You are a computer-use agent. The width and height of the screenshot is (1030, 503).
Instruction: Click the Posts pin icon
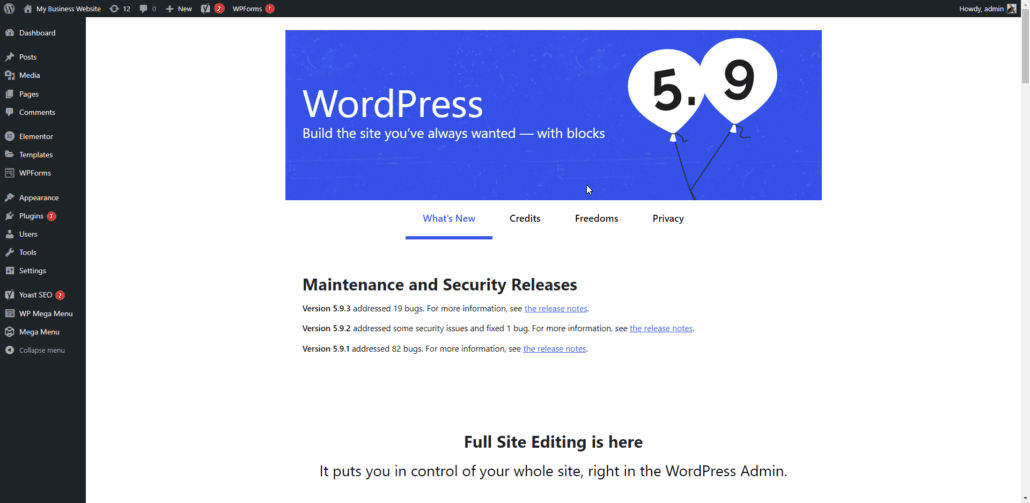click(x=9, y=57)
